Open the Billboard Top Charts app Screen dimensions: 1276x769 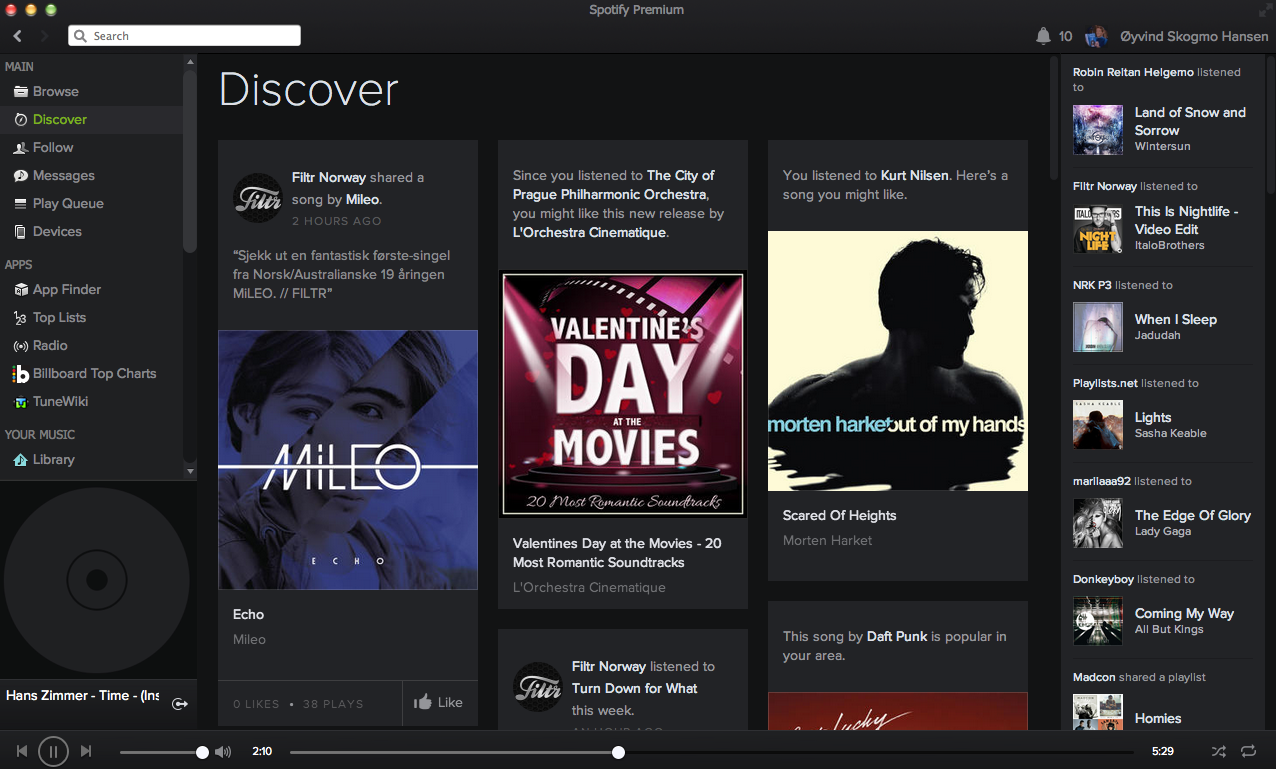(94, 373)
